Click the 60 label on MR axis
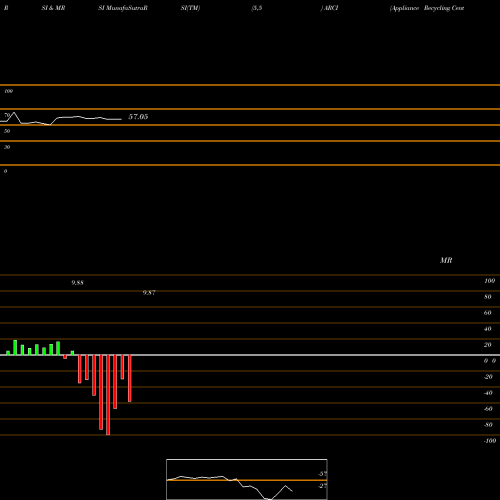This screenshot has height=500, width=500. [488, 313]
